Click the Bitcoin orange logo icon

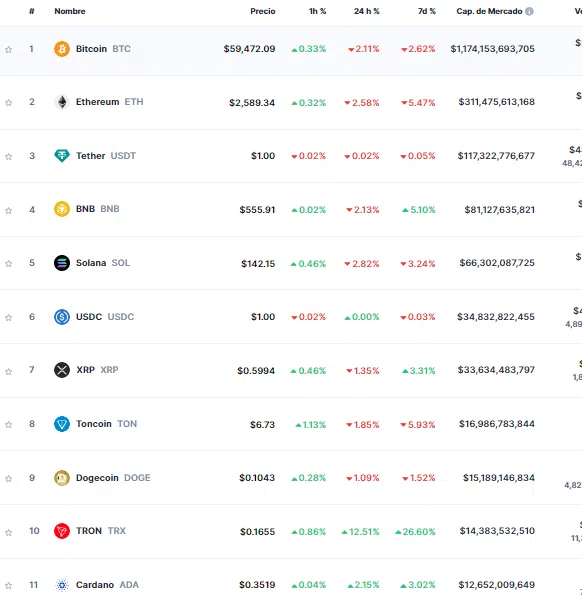(x=62, y=49)
